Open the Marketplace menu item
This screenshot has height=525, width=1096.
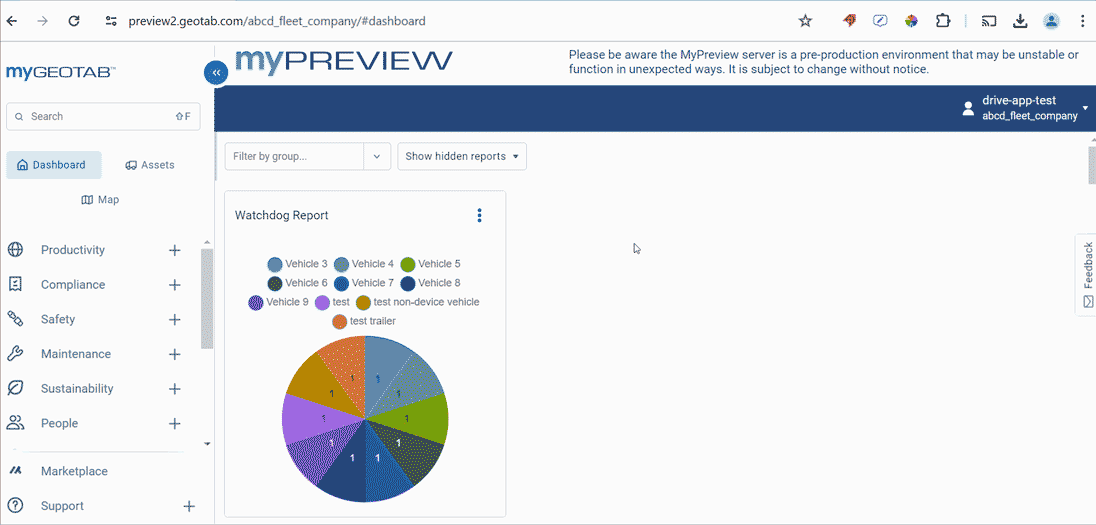[x=74, y=471]
